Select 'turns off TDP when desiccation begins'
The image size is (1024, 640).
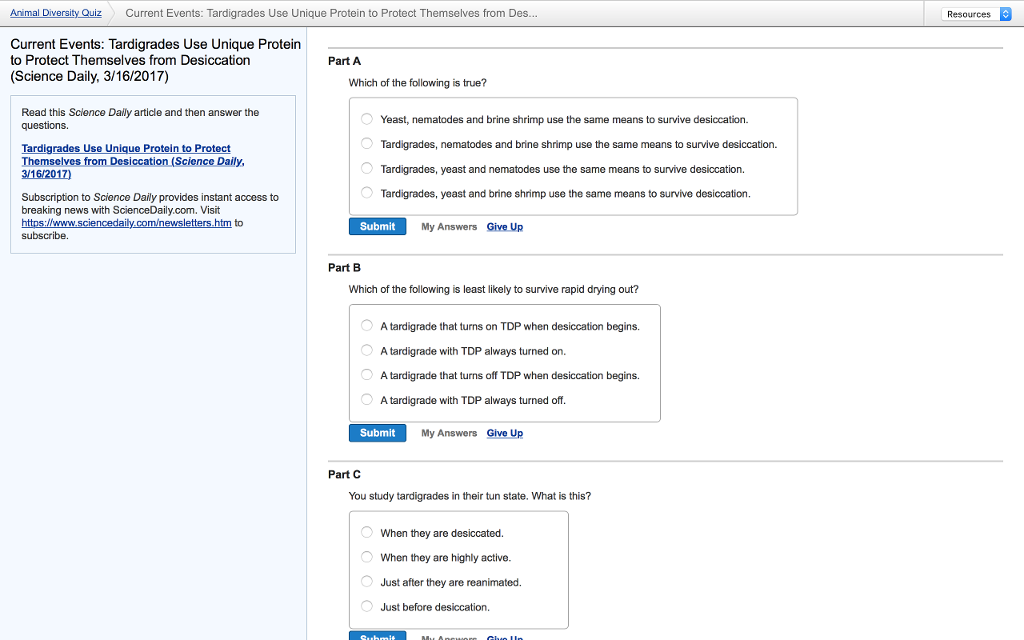point(367,375)
